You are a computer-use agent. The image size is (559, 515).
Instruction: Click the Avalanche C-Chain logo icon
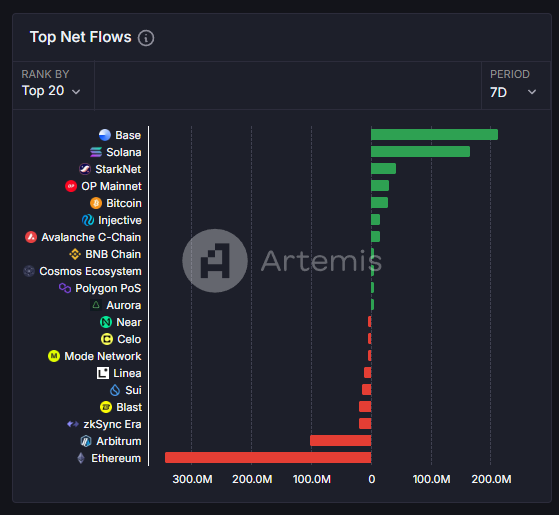[x=31, y=237]
